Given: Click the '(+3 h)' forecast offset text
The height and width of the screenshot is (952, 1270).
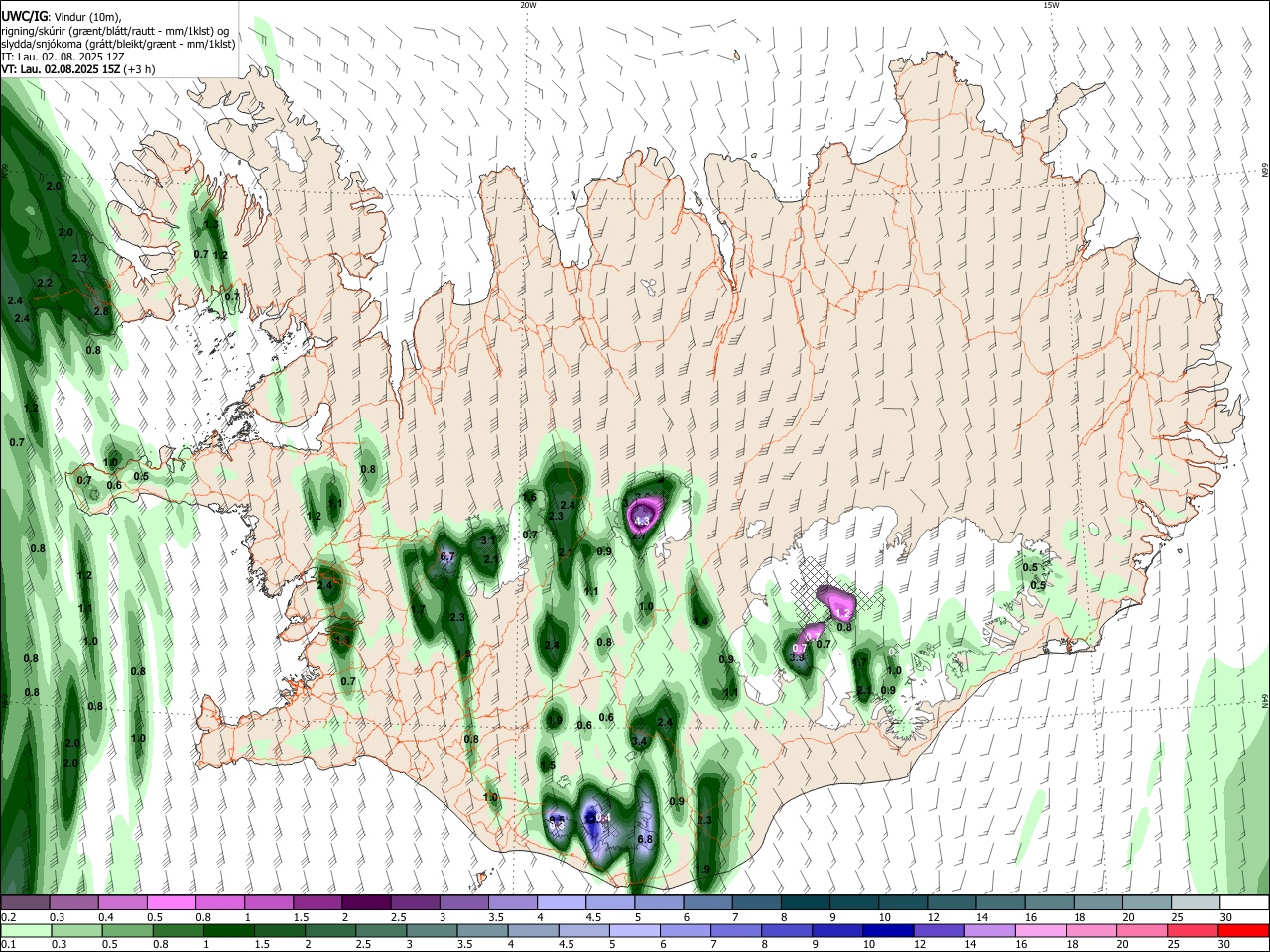Looking at the screenshot, I should coord(140,69).
